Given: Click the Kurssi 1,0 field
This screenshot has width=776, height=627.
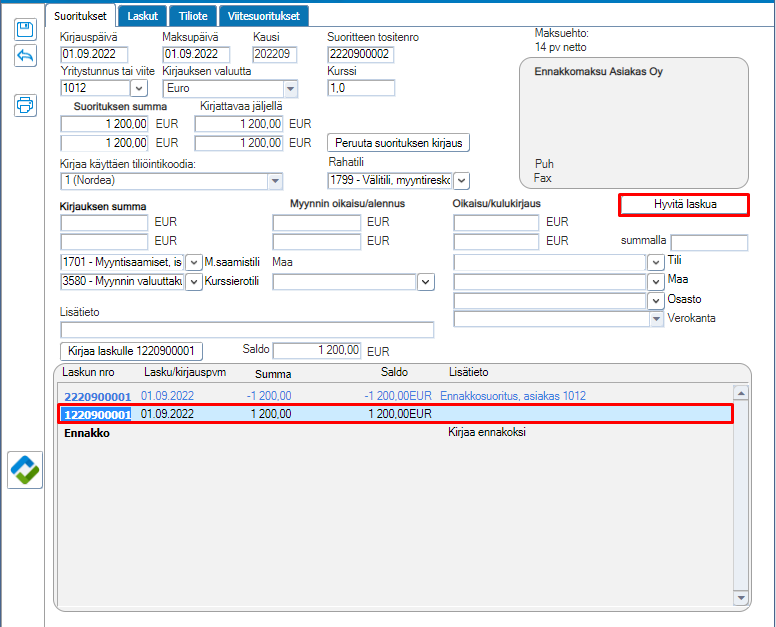Looking at the screenshot, I should tap(361, 88).
